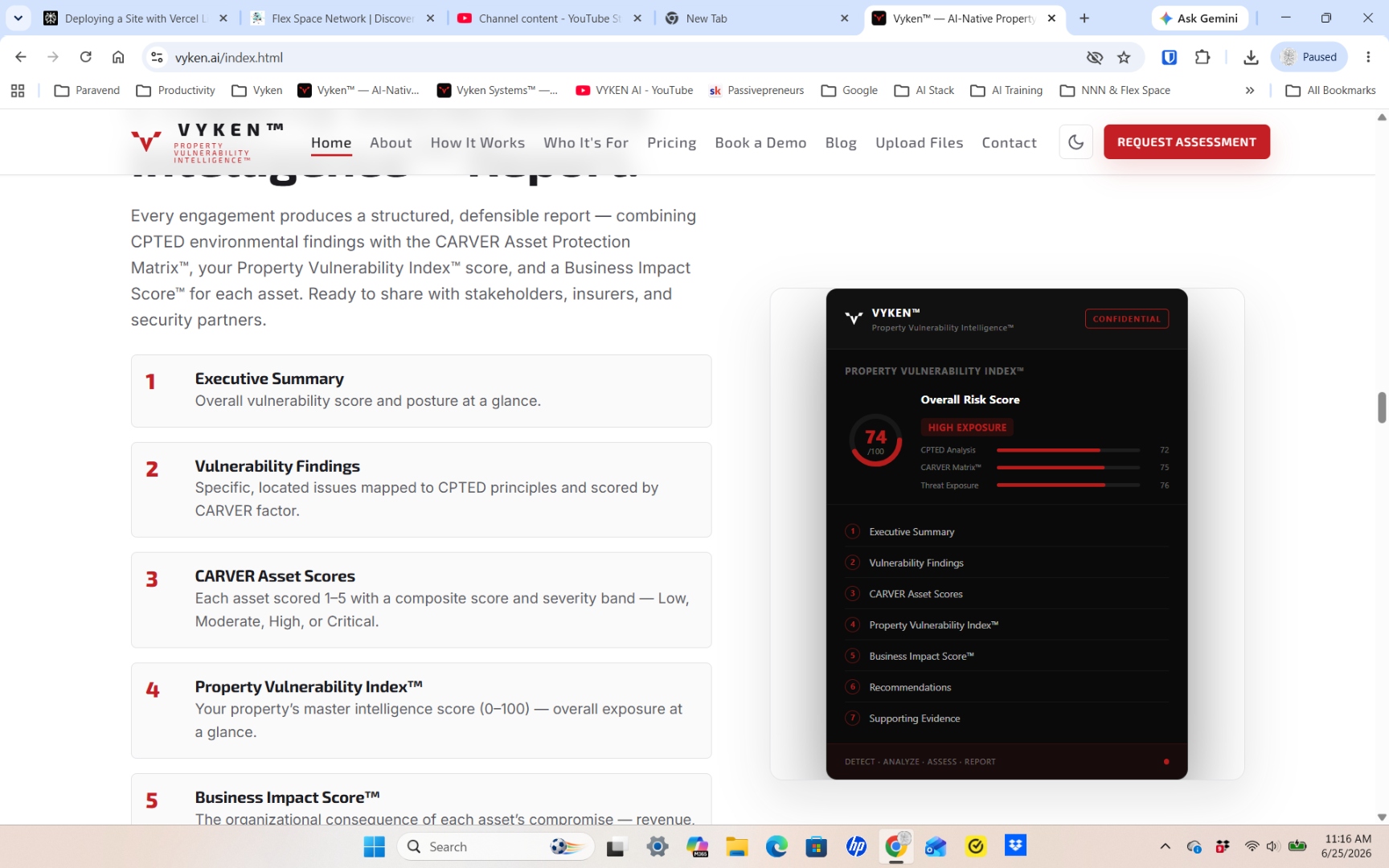Click the Vulnerability Findings card heading

(x=277, y=466)
